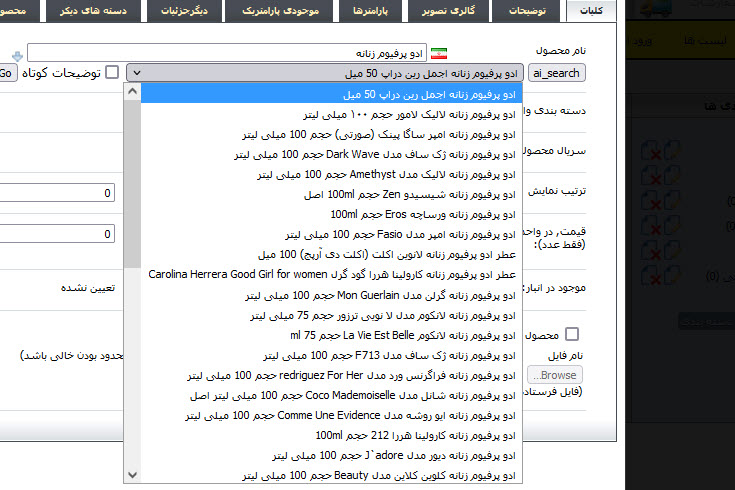Select Carolina Herrera Good Girl option

tap(332, 274)
